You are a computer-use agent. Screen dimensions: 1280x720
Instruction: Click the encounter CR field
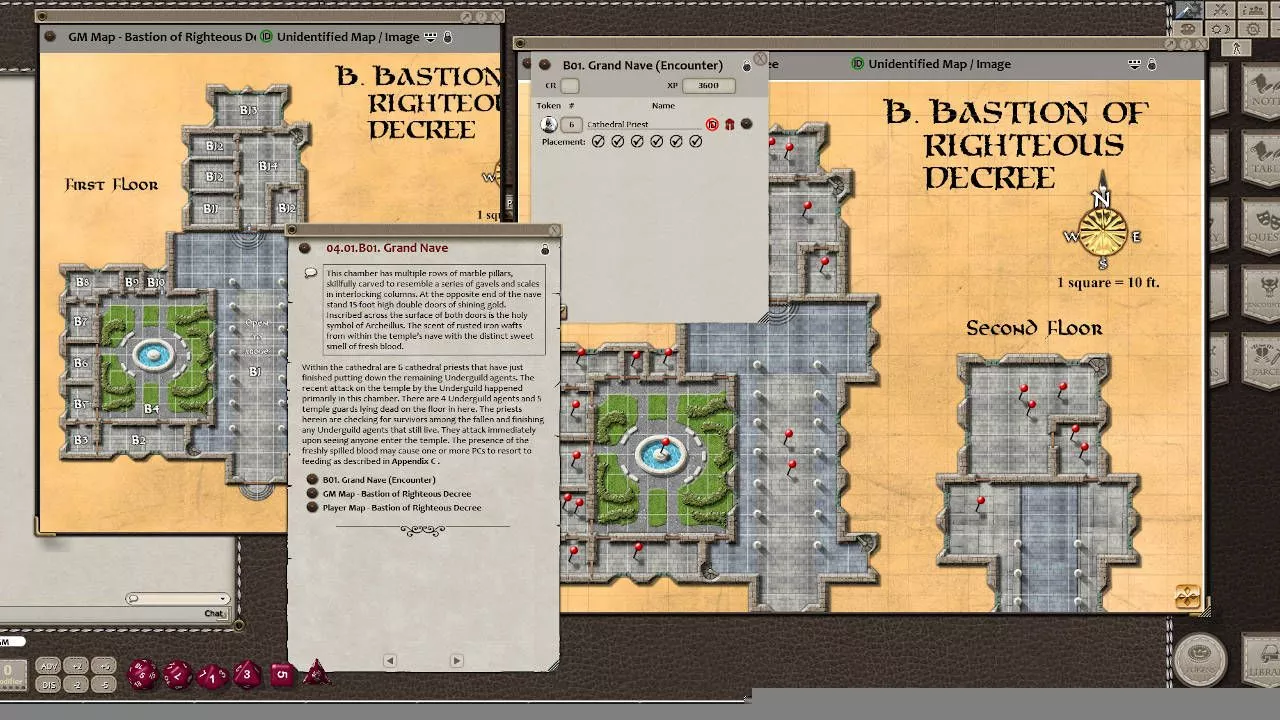(x=569, y=86)
